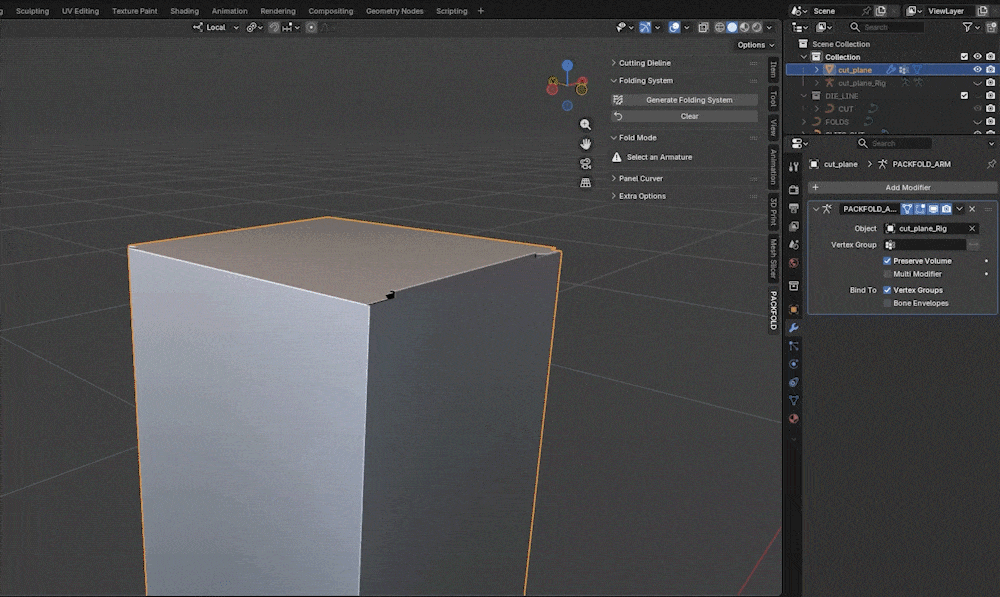Enable Multi Modifier checkbox
The width and height of the screenshot is (1000, 597).
click(887, 274)
